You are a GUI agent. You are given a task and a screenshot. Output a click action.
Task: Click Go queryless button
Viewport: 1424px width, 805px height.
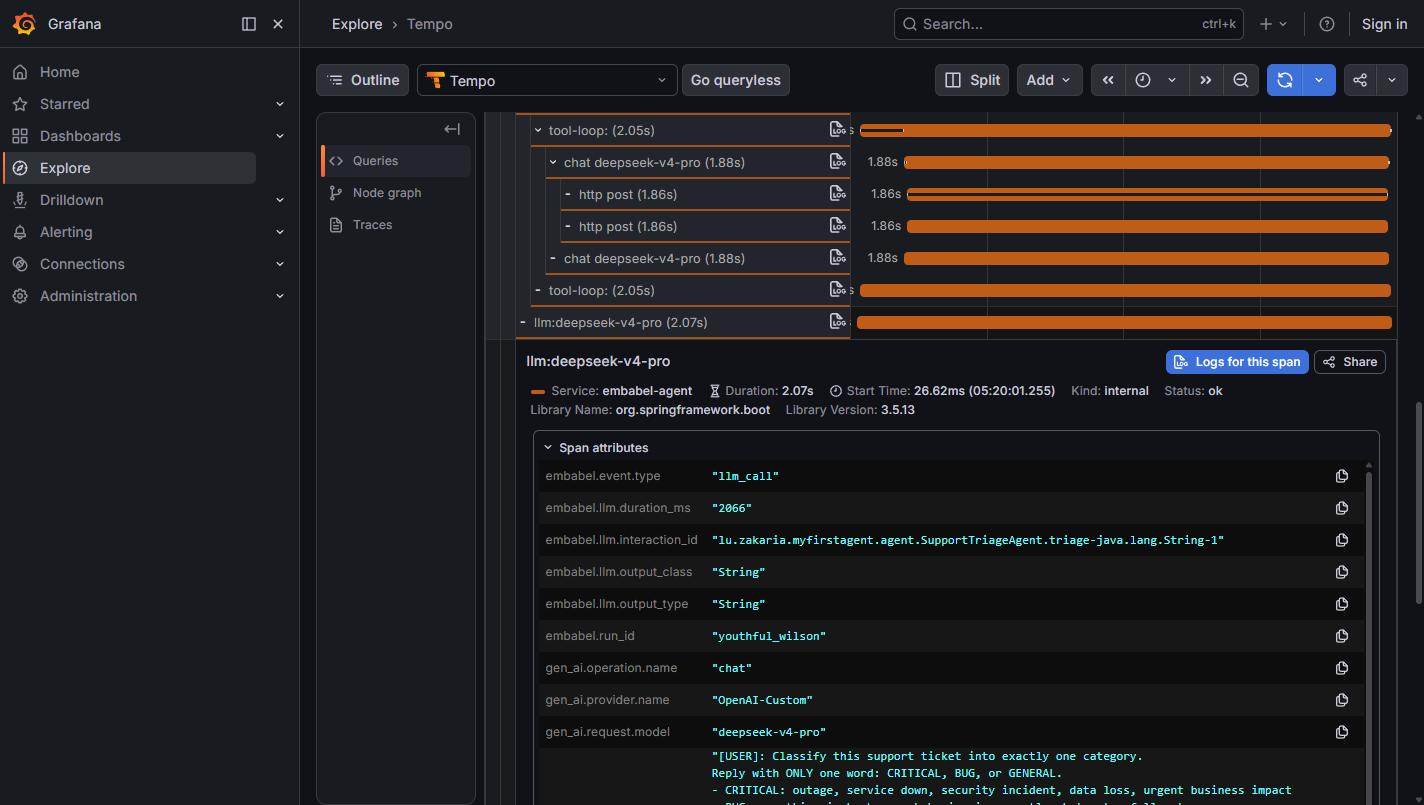pyautogui.click(x=735, y=80)
